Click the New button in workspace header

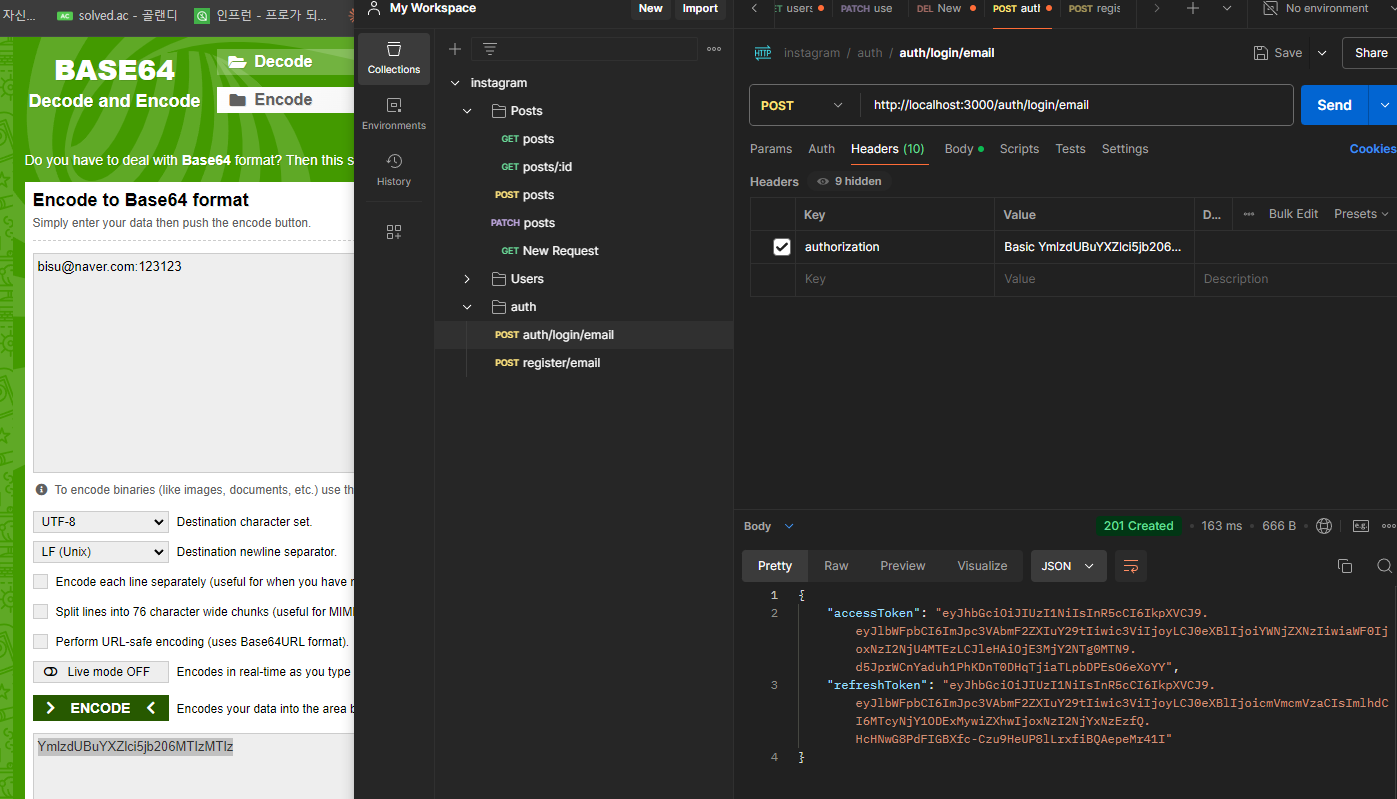650,8
